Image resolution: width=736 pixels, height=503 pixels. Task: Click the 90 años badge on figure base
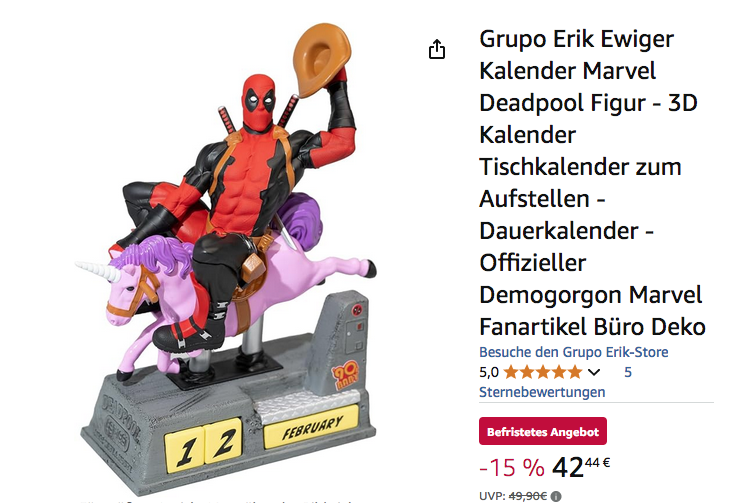[345, 374]
